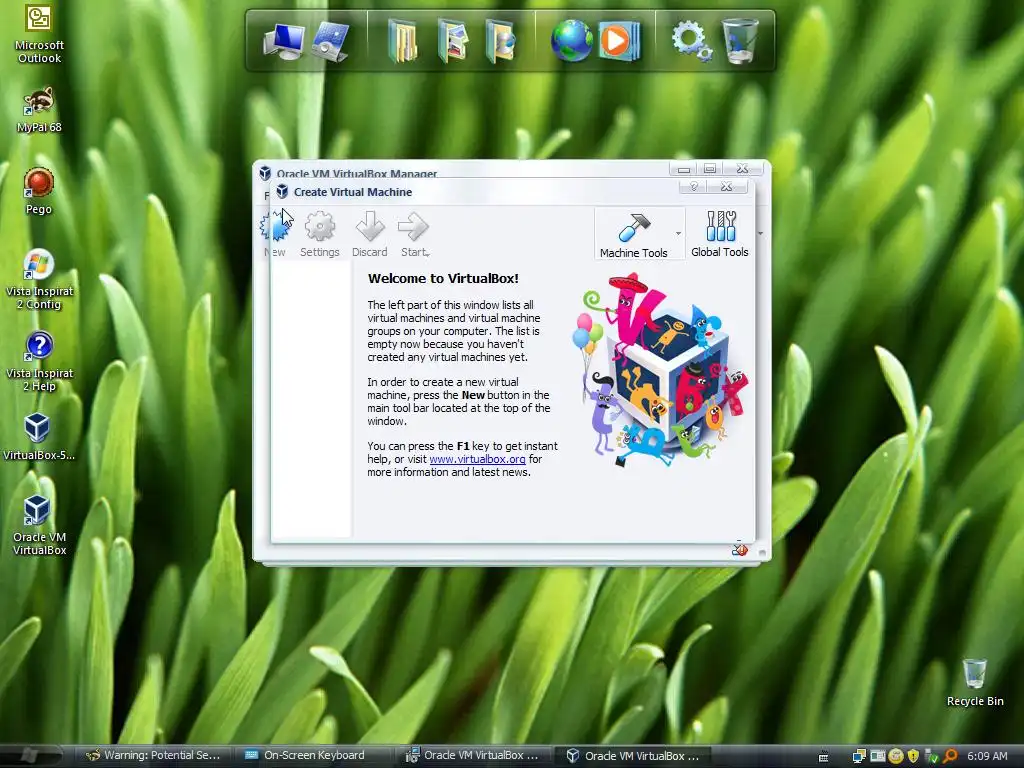Open the documents folder in the dock

click(403, 40)
